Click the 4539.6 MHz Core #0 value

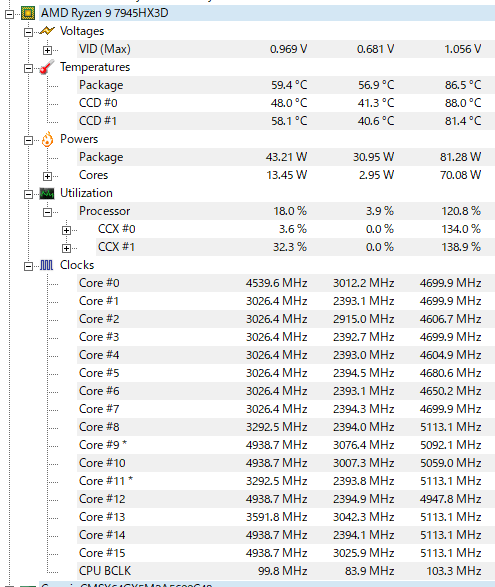[276, 283]
